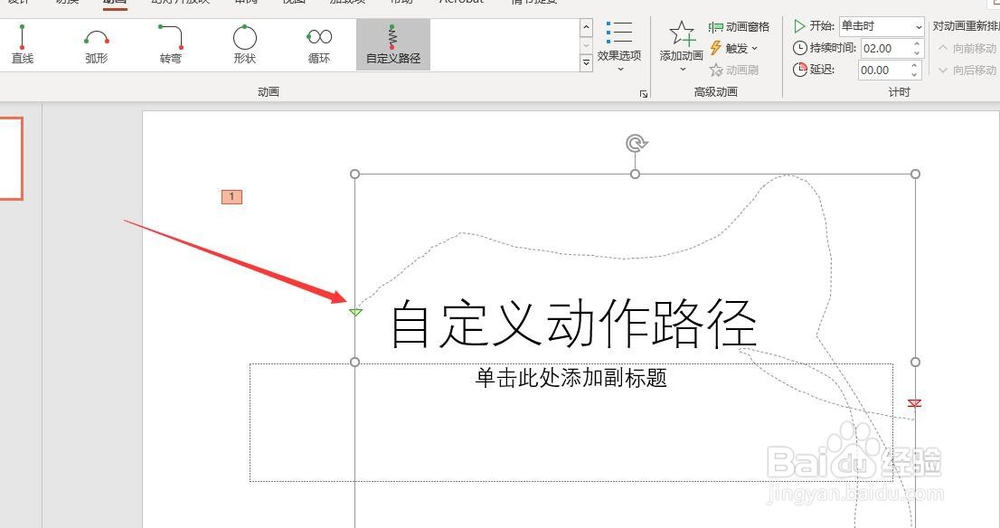Click the 延迟 delay field 00.00
This screenshot has height=528, width=1000.
pos(883,70)
